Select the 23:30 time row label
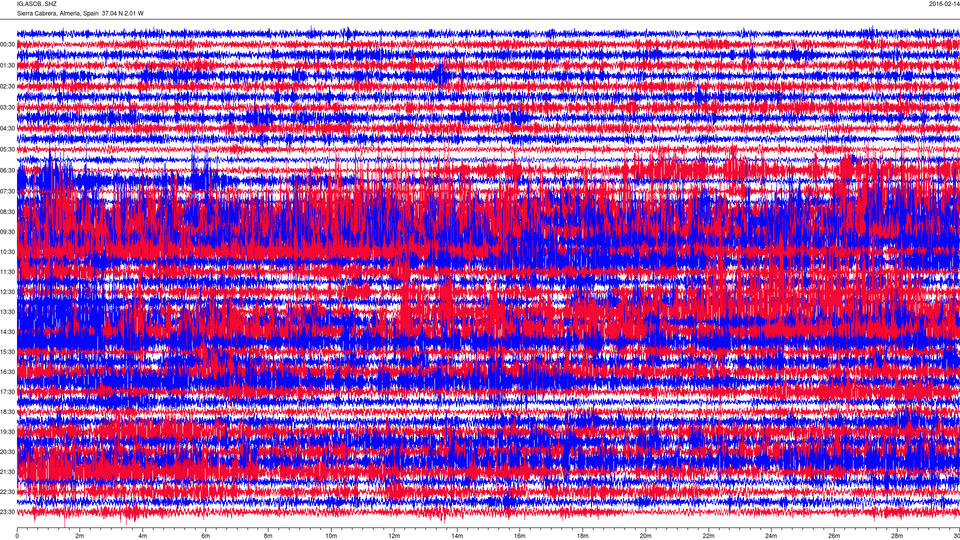 coord(8,512)
